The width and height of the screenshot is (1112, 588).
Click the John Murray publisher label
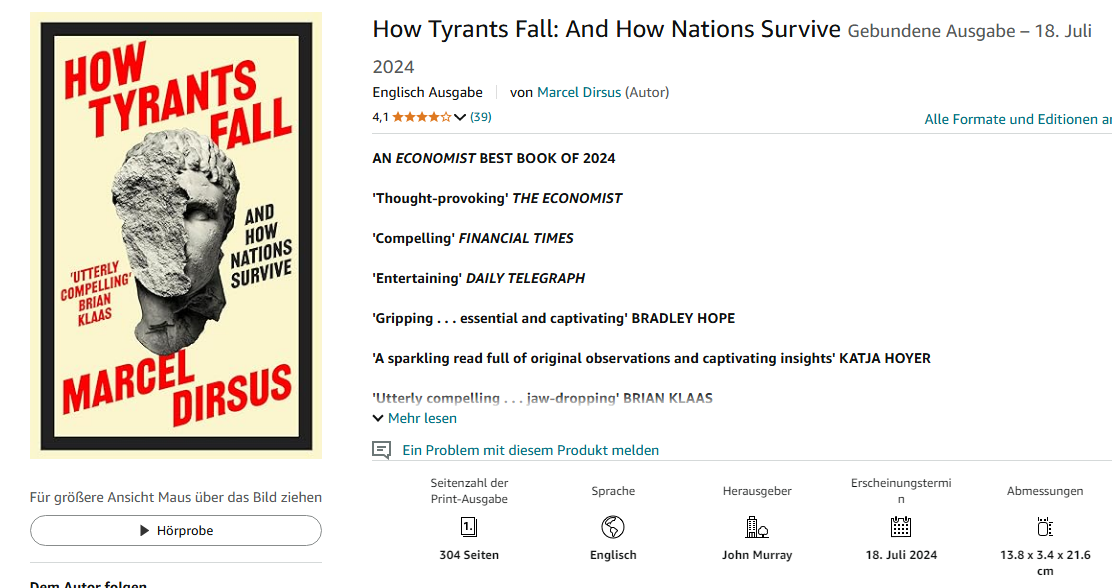click(757, 555)
